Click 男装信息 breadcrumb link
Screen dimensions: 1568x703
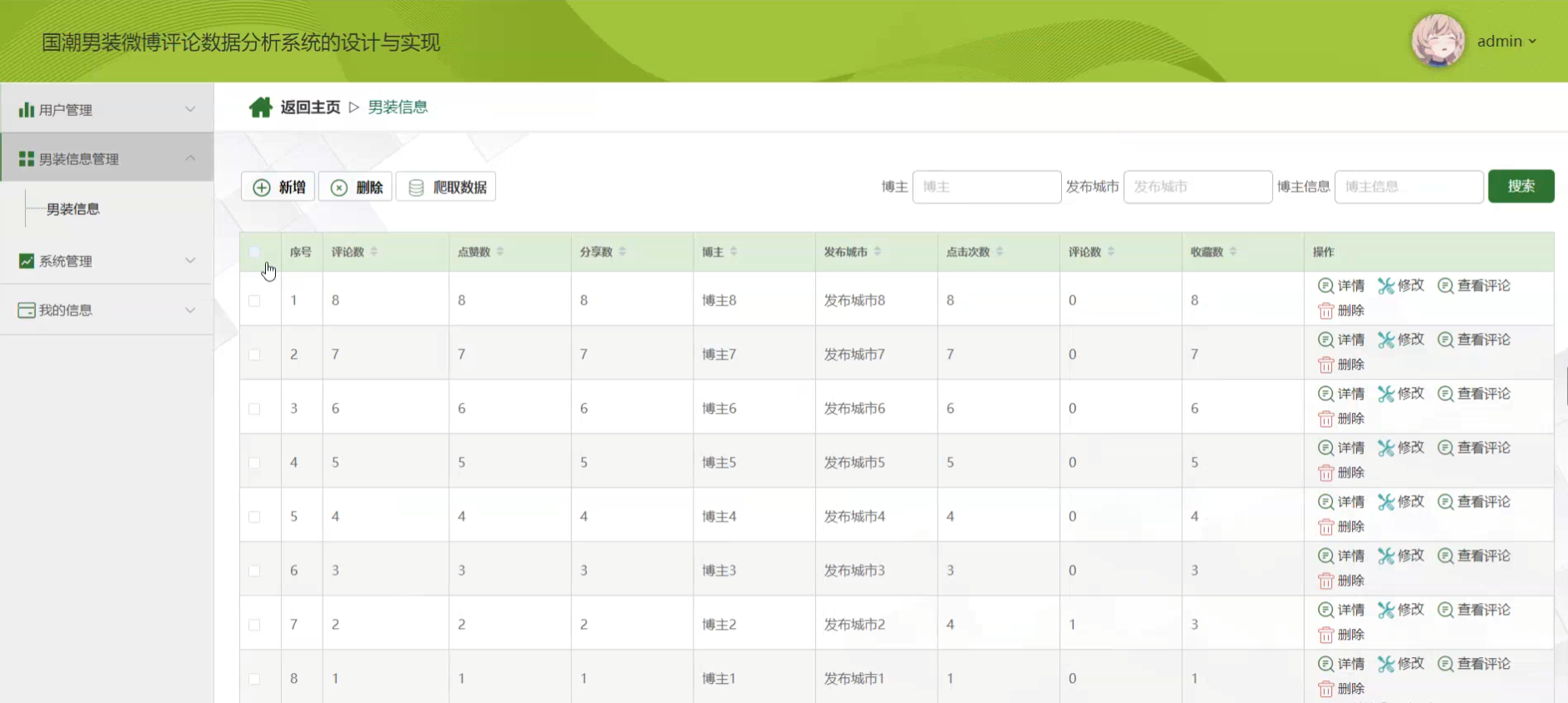(x=398, y=108)
